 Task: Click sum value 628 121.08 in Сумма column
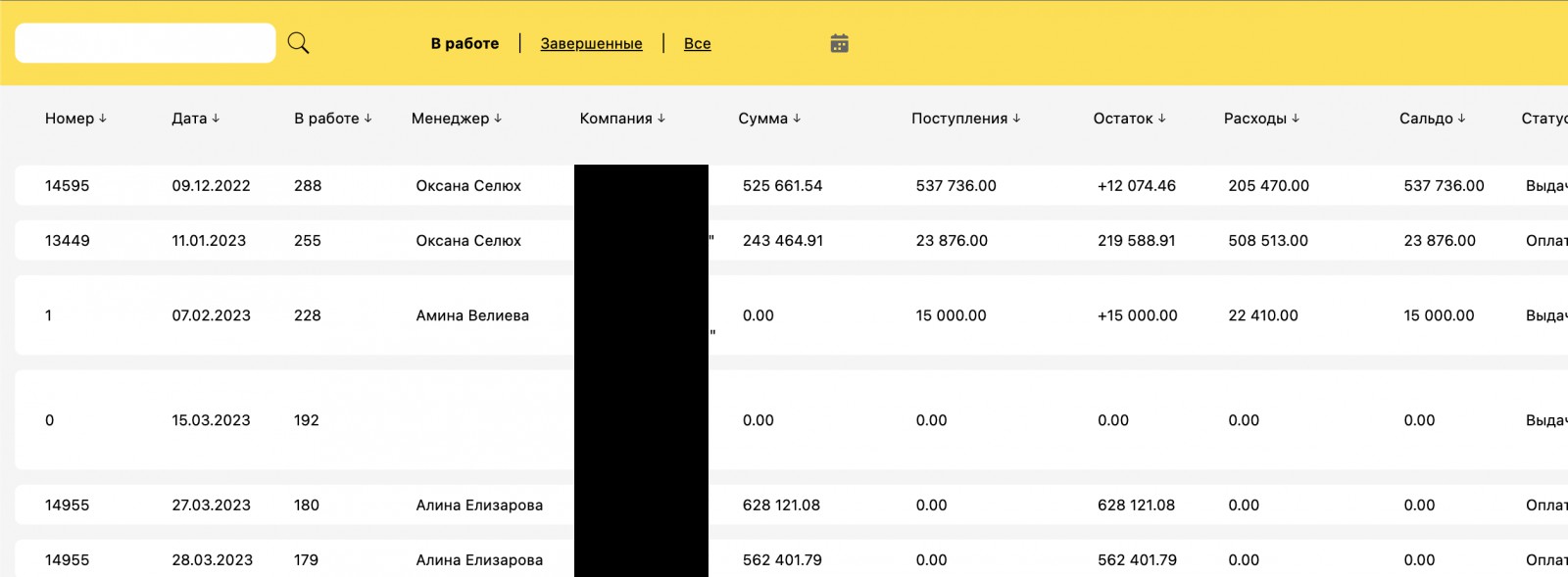click(782, 505)
